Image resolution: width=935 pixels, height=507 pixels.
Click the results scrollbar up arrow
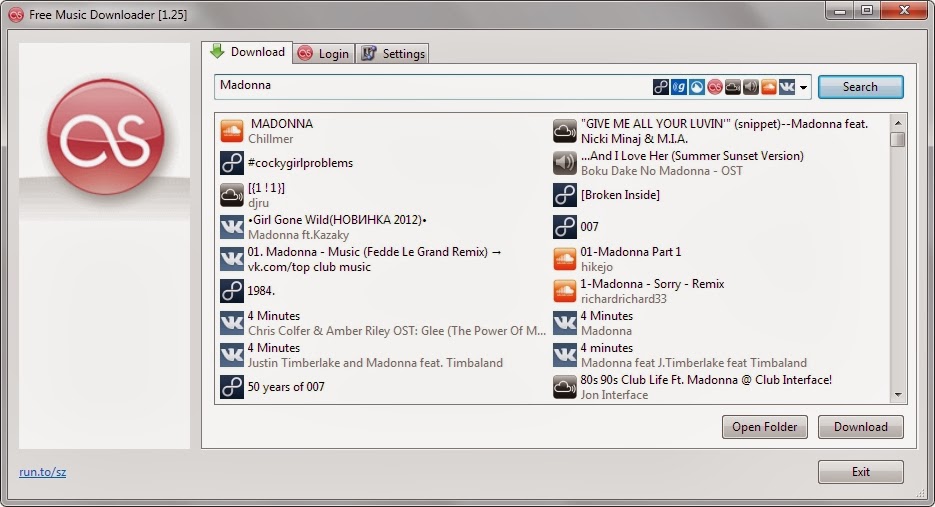[x=897, y=123]
